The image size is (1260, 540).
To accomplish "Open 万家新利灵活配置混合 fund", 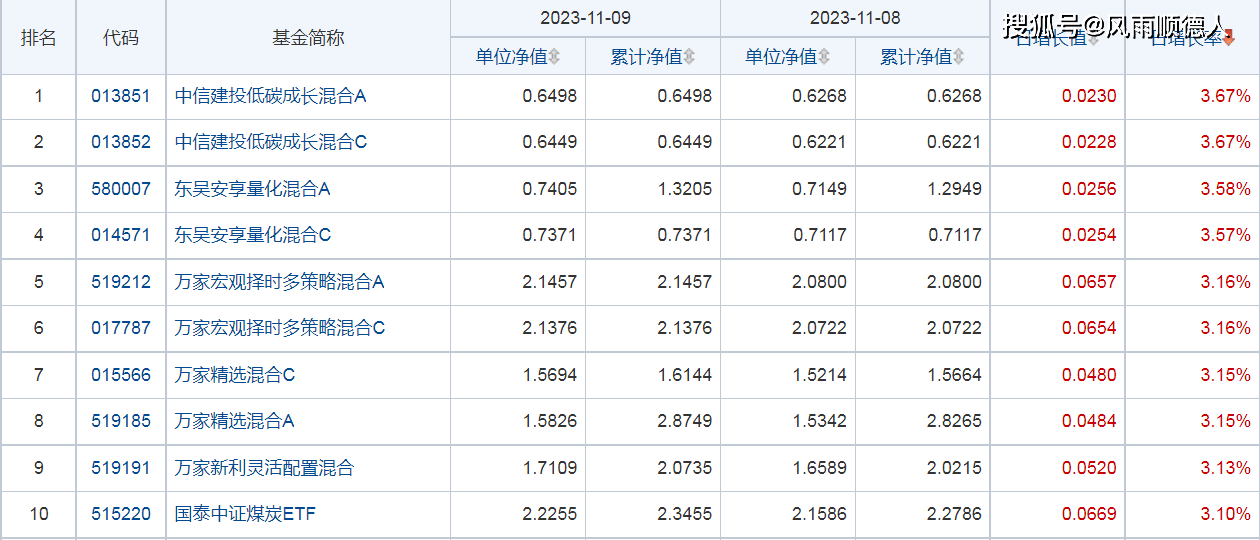I will click(264, 468).
